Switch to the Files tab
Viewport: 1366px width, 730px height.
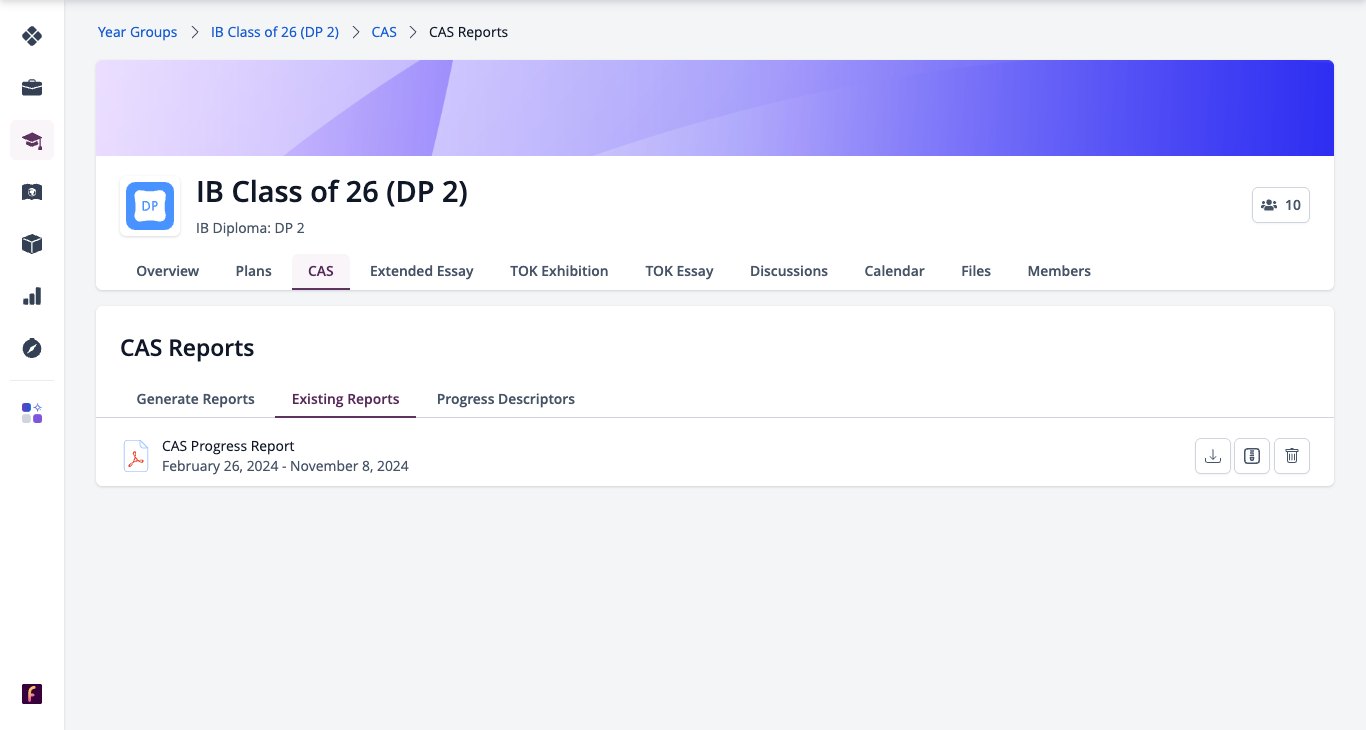(x=976, y=271)
